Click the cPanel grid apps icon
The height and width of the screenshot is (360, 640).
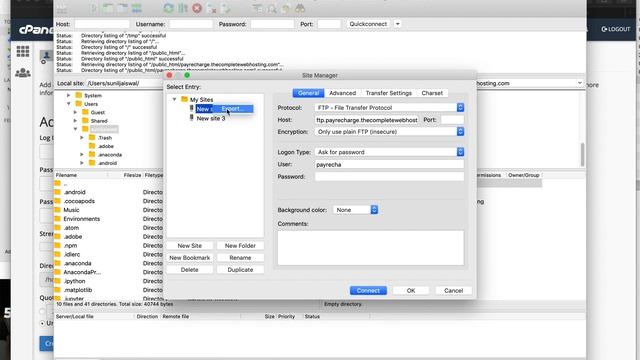click(x=23, y=51)
